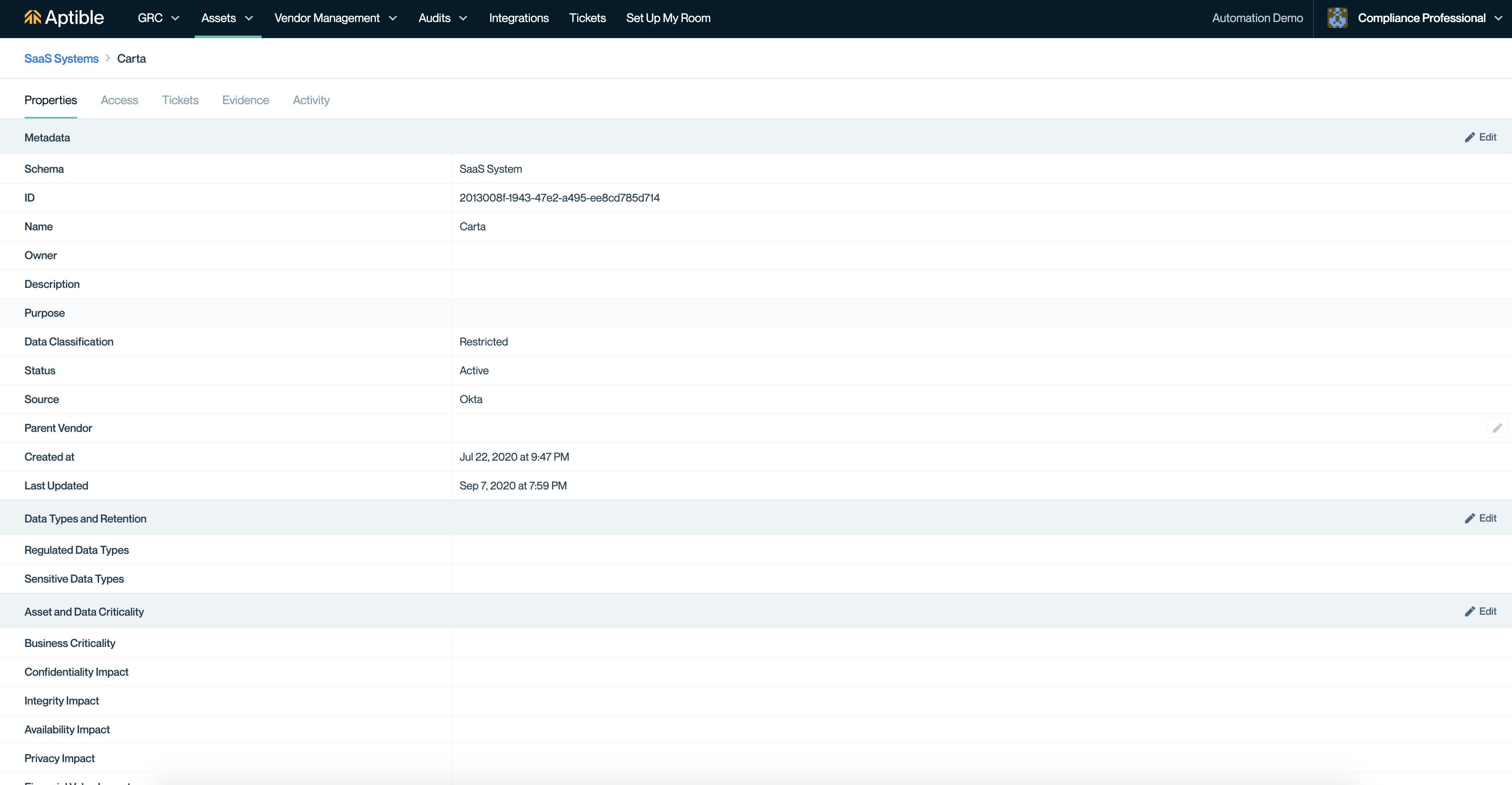Open the Activity tab

[311, 100]
